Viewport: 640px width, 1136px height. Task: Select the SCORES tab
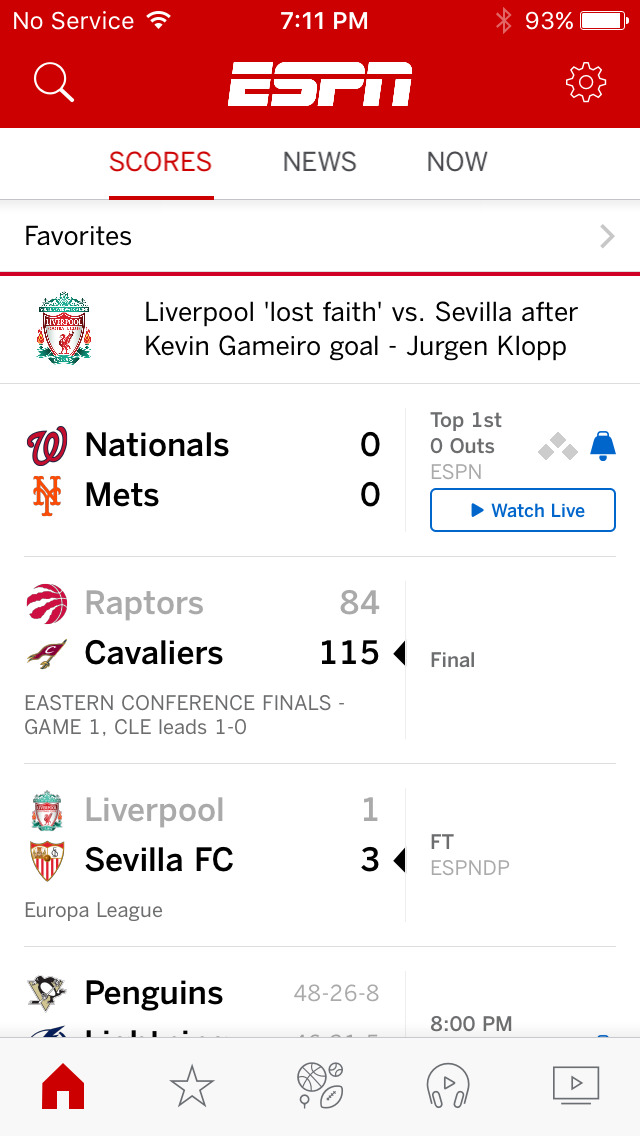pos(160,162)
